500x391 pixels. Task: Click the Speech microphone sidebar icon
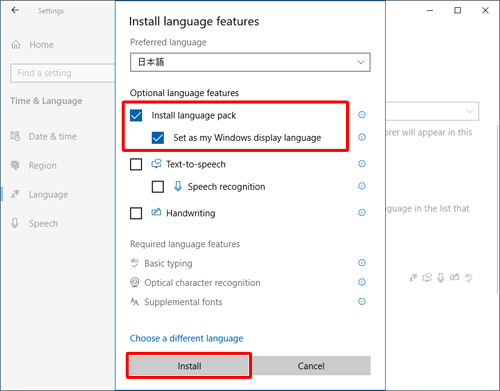(x=15, y=223)
